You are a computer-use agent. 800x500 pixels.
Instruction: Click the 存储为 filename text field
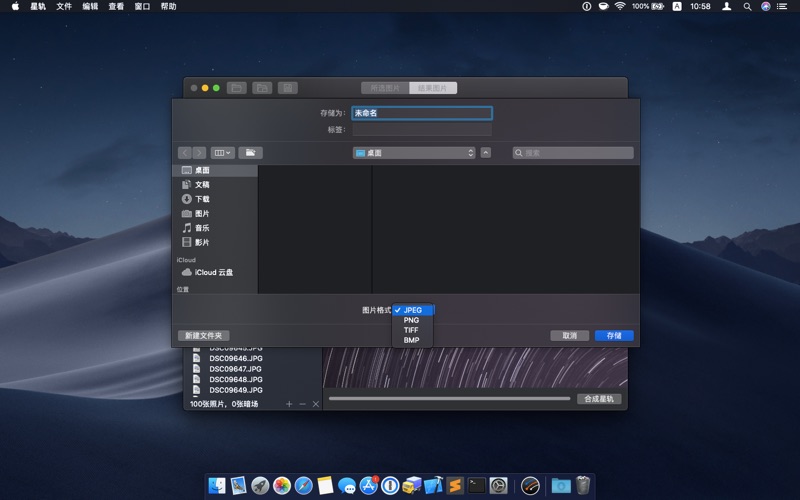pos(421,113)
